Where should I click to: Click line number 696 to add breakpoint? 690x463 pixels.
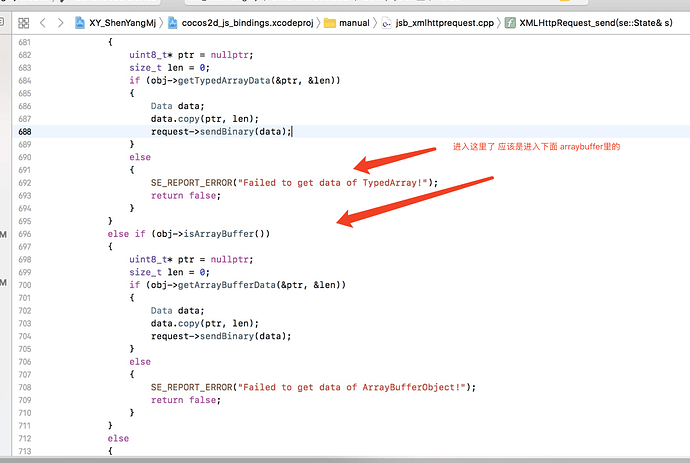[x=25, y=234]
